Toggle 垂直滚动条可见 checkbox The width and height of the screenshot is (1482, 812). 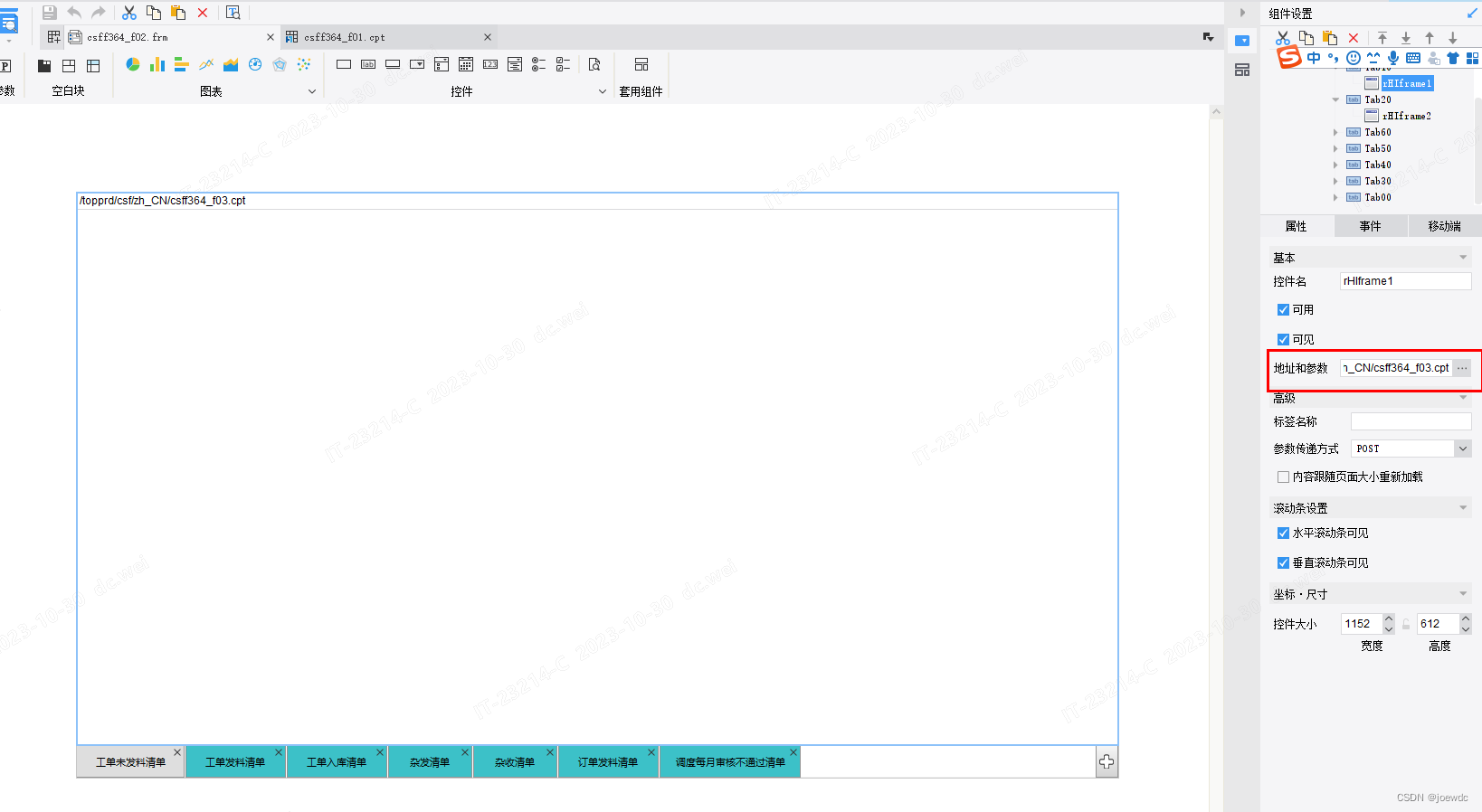[1283, 562]
